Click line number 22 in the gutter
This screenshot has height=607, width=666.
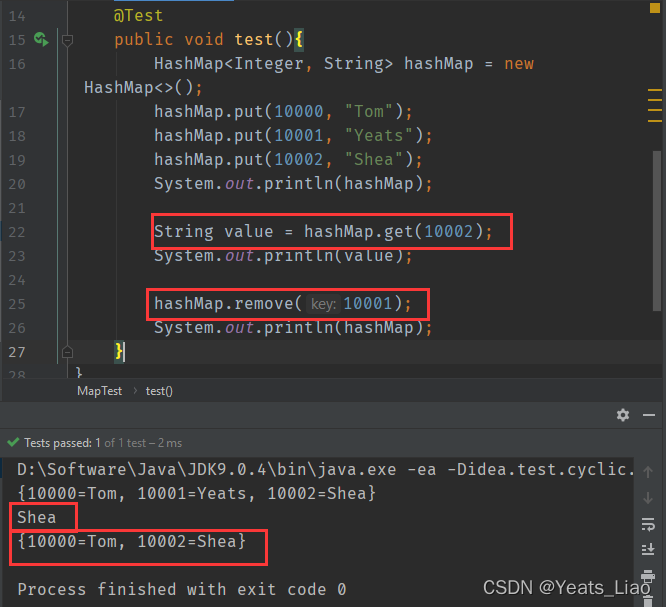(x=17, y=232)
